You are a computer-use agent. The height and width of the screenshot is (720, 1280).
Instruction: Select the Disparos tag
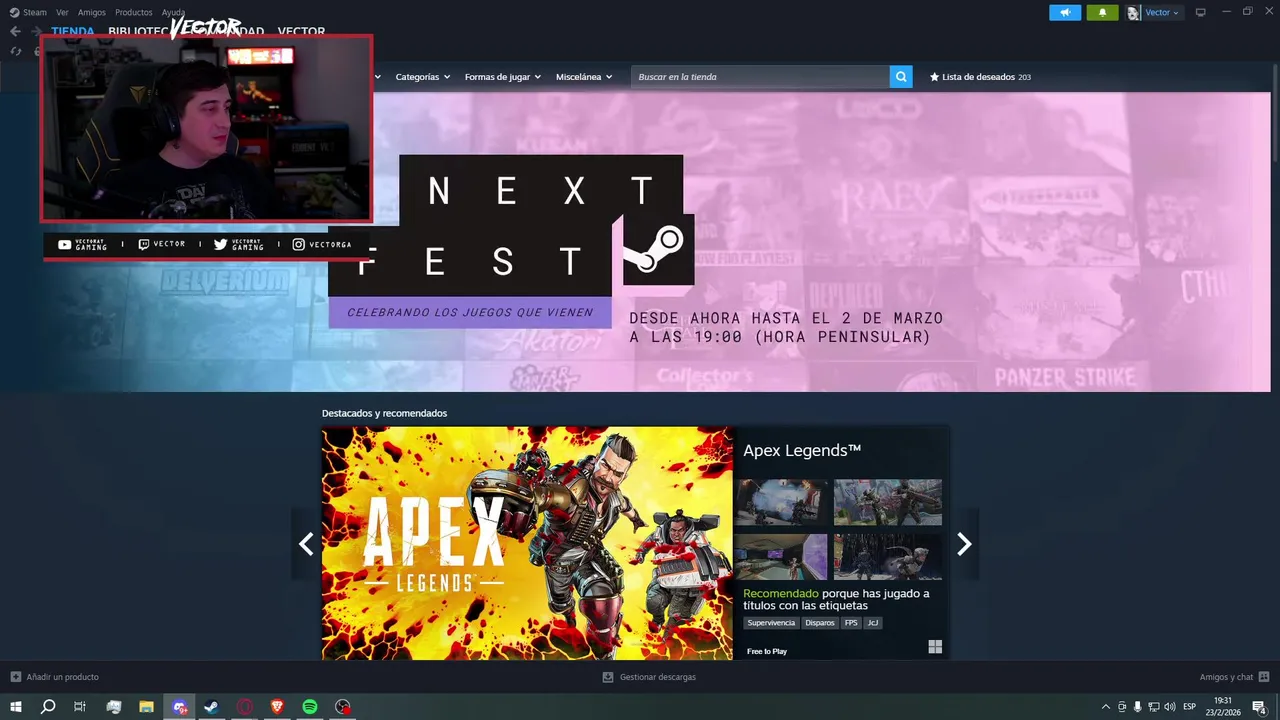(820, 623)
